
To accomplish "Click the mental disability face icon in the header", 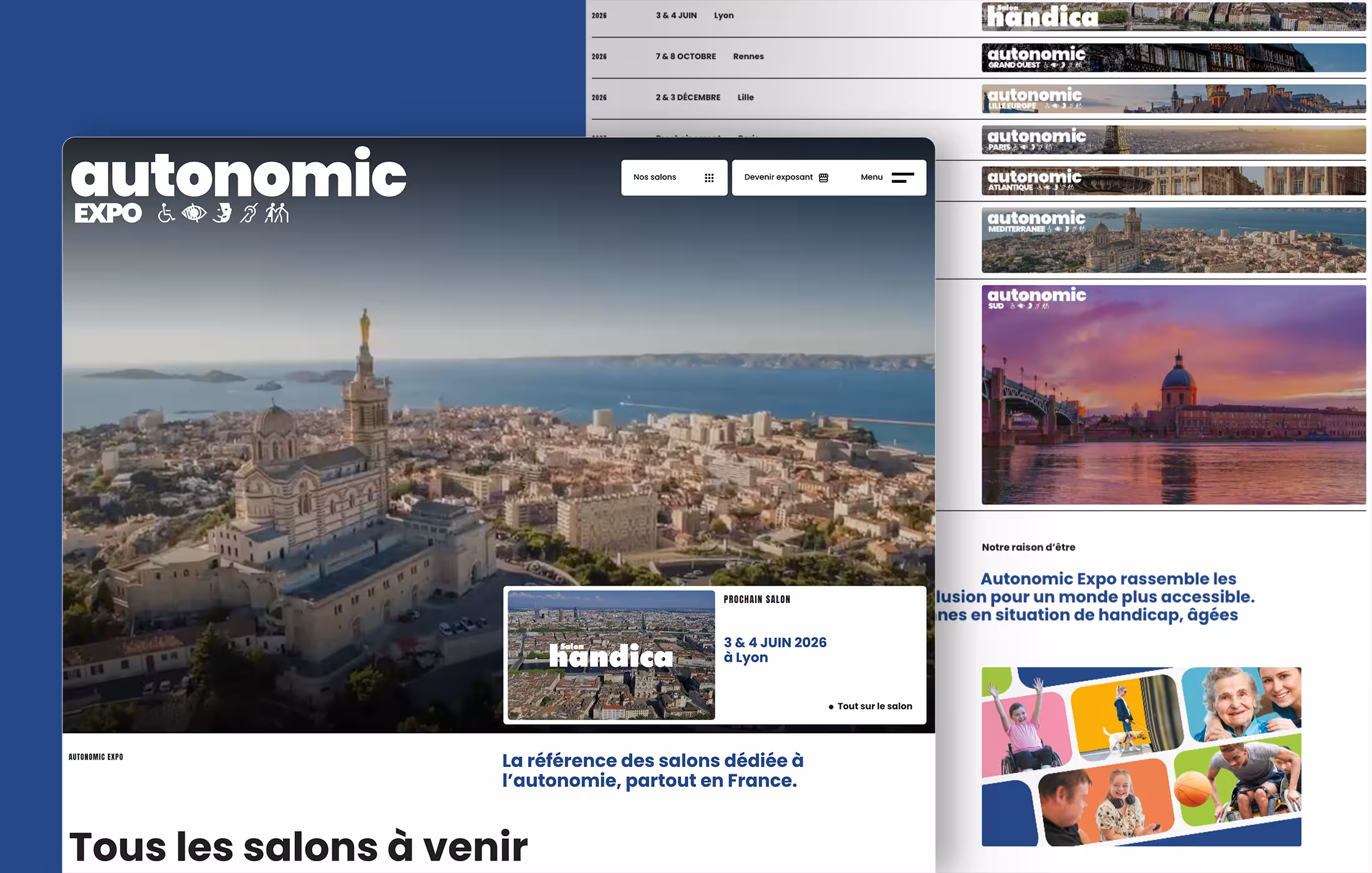I will [221, 213].
